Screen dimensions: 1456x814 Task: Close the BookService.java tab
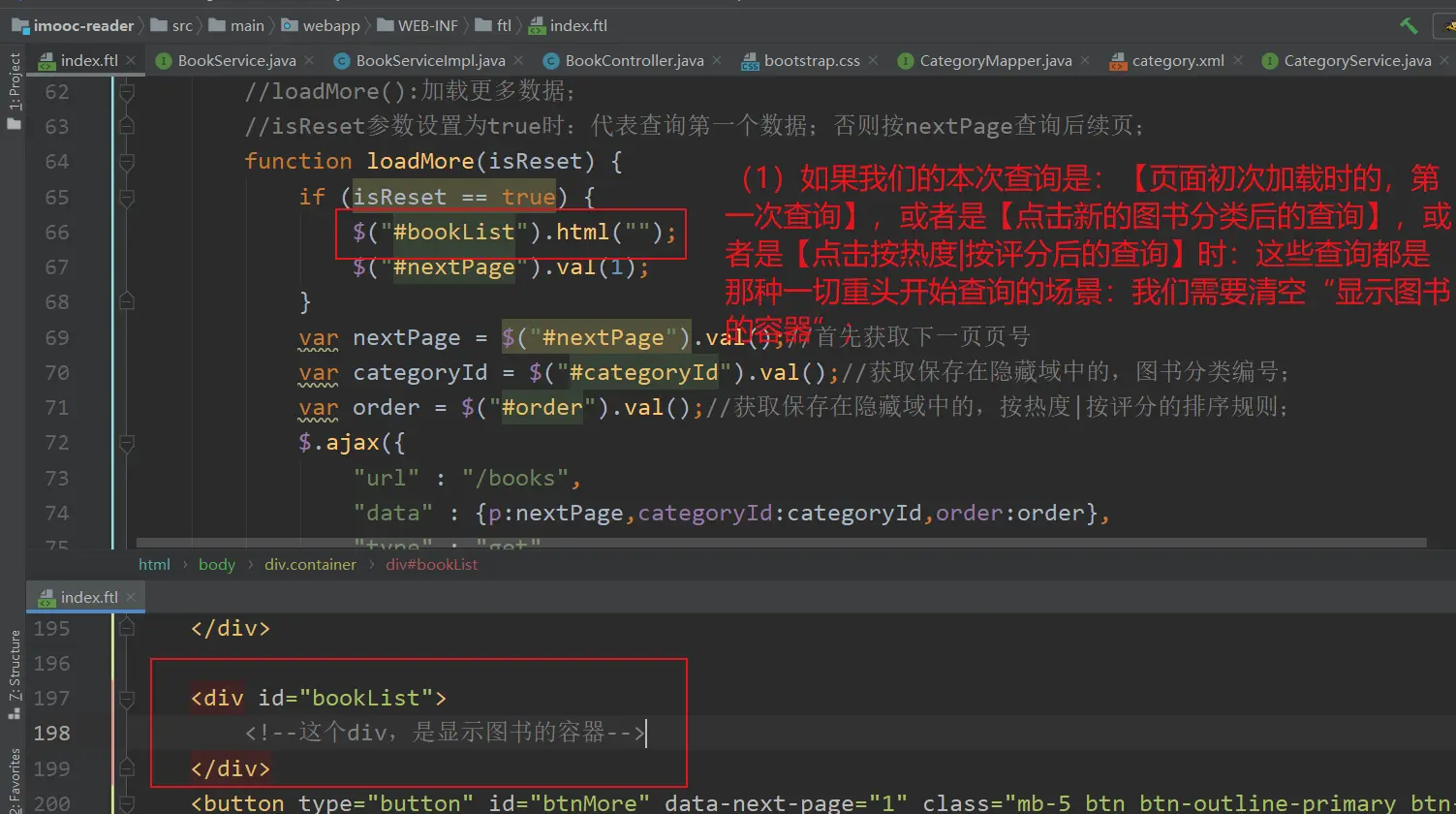click(309, 60)
